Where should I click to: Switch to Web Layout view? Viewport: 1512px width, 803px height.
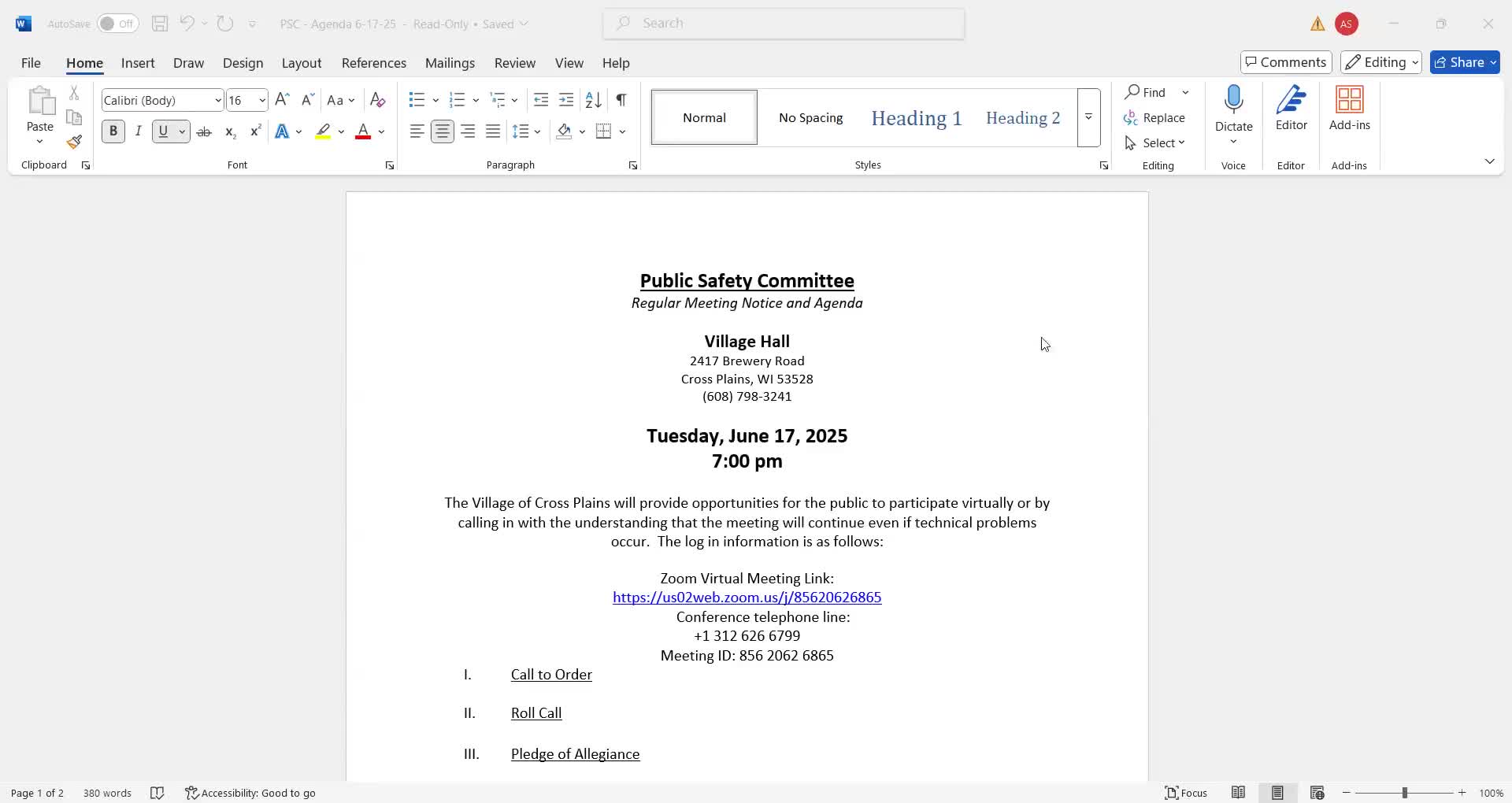[x=1317, y=793]
